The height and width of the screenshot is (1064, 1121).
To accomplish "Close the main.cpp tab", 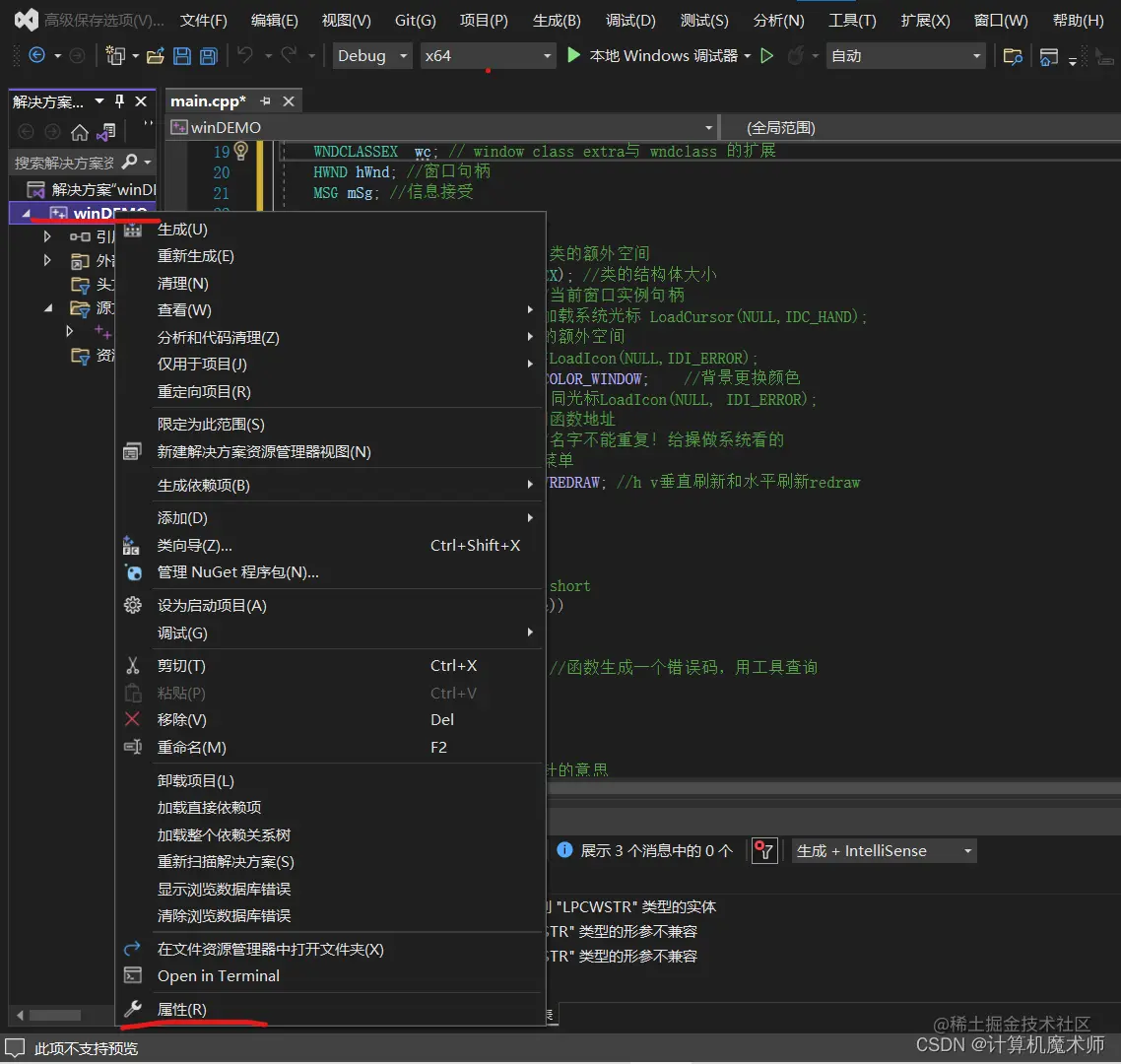I will click(288, 101).
